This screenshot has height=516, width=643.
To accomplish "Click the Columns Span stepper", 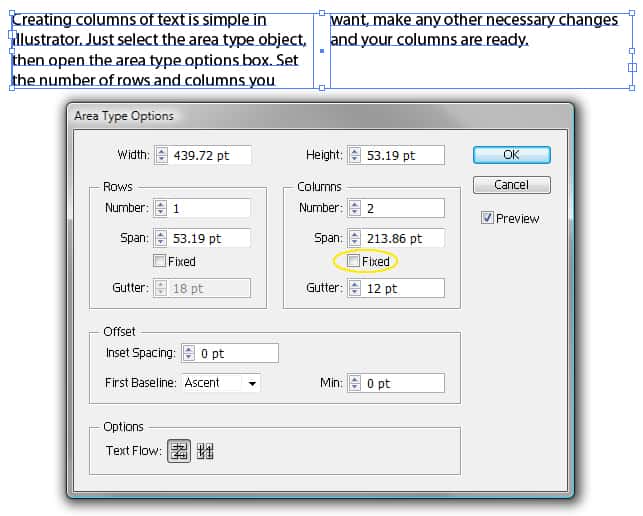I will (355, 238).
